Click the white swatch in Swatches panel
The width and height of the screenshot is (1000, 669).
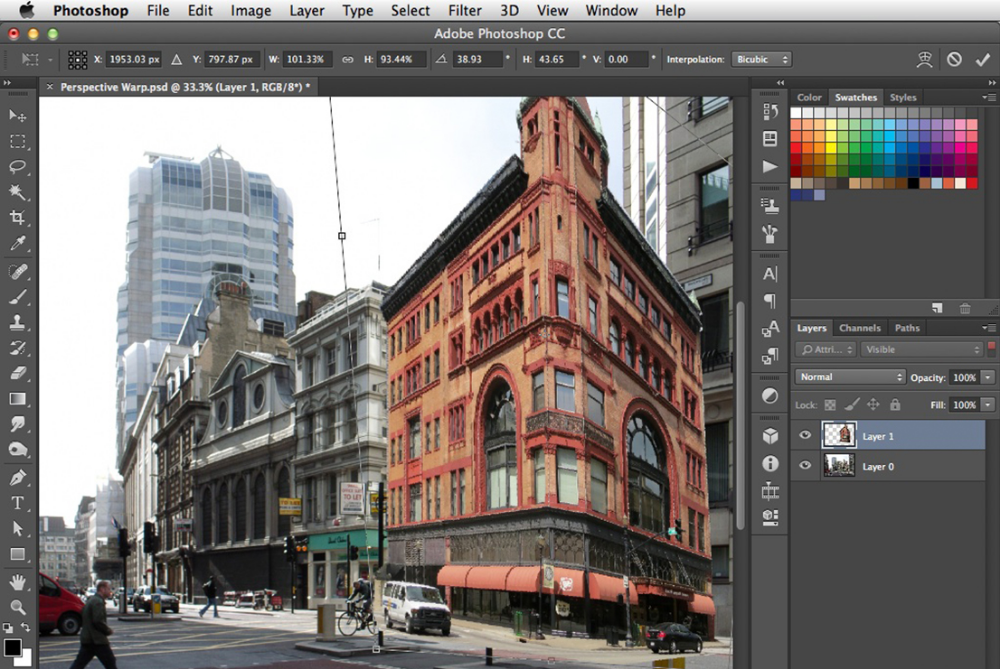pyautogui.click(x=796, y=113)
